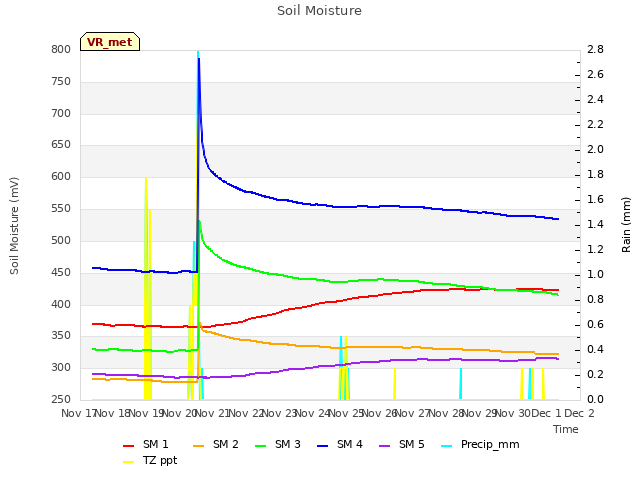Image resolution: width=640 pixels, height=480 pixels.
Task: Click the VR_met label box
Action: [x=110, y=42]
